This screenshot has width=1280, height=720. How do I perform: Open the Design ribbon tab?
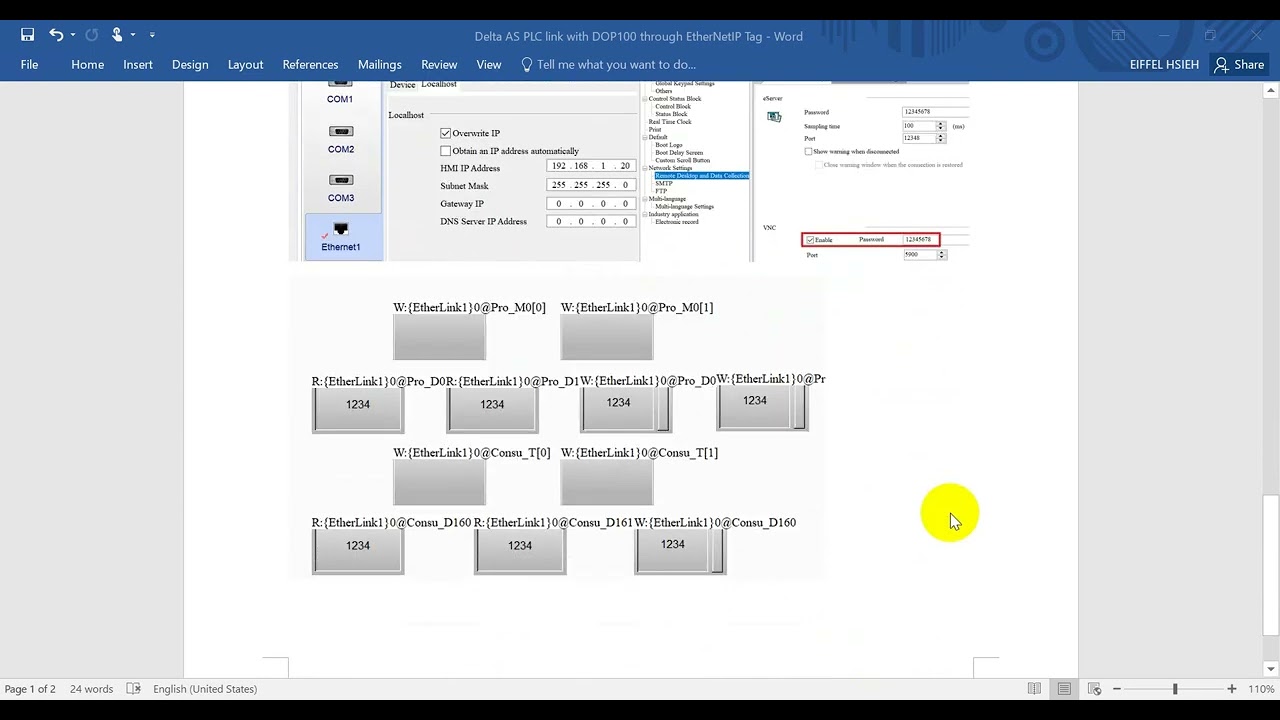click(x=190, y=64)
